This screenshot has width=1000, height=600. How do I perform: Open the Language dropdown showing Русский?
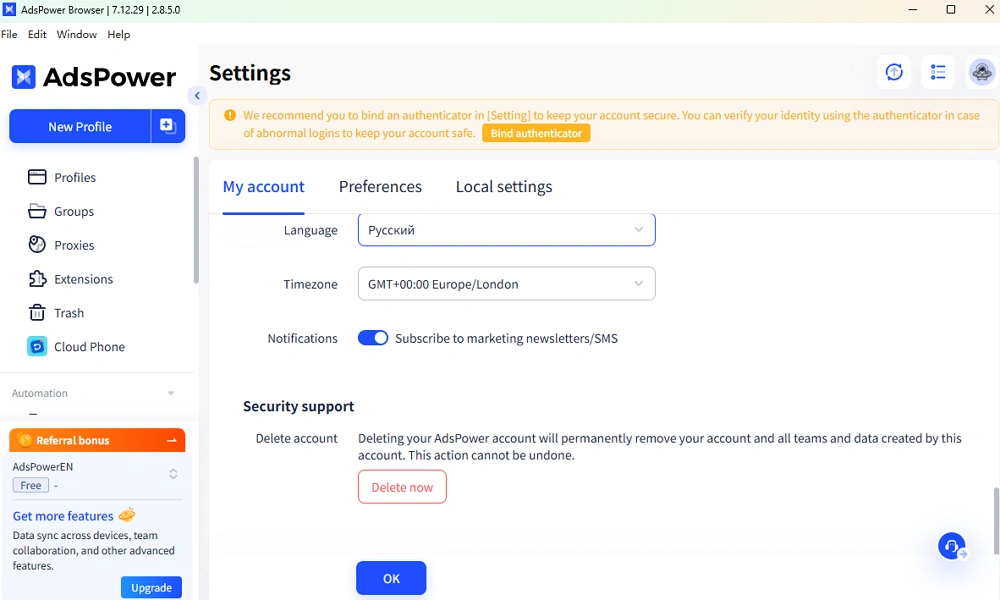[506, 230]
